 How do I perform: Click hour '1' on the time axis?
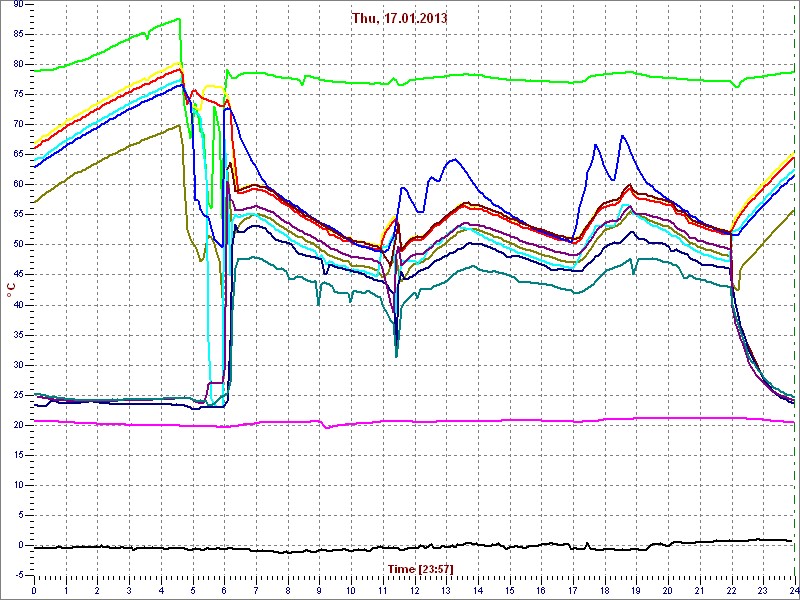click(65, 590)
